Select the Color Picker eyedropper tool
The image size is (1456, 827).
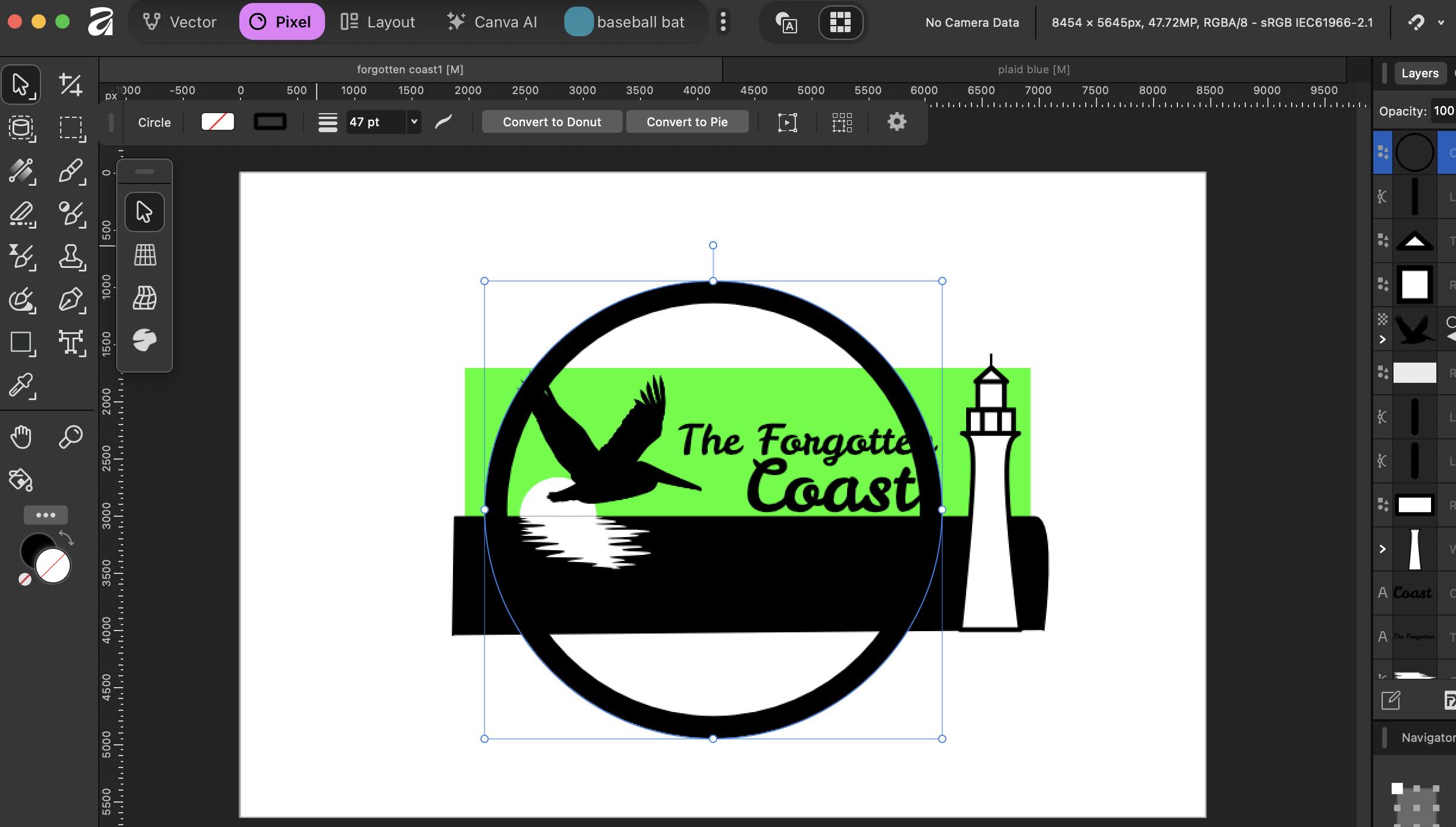[x=21, y=386]
